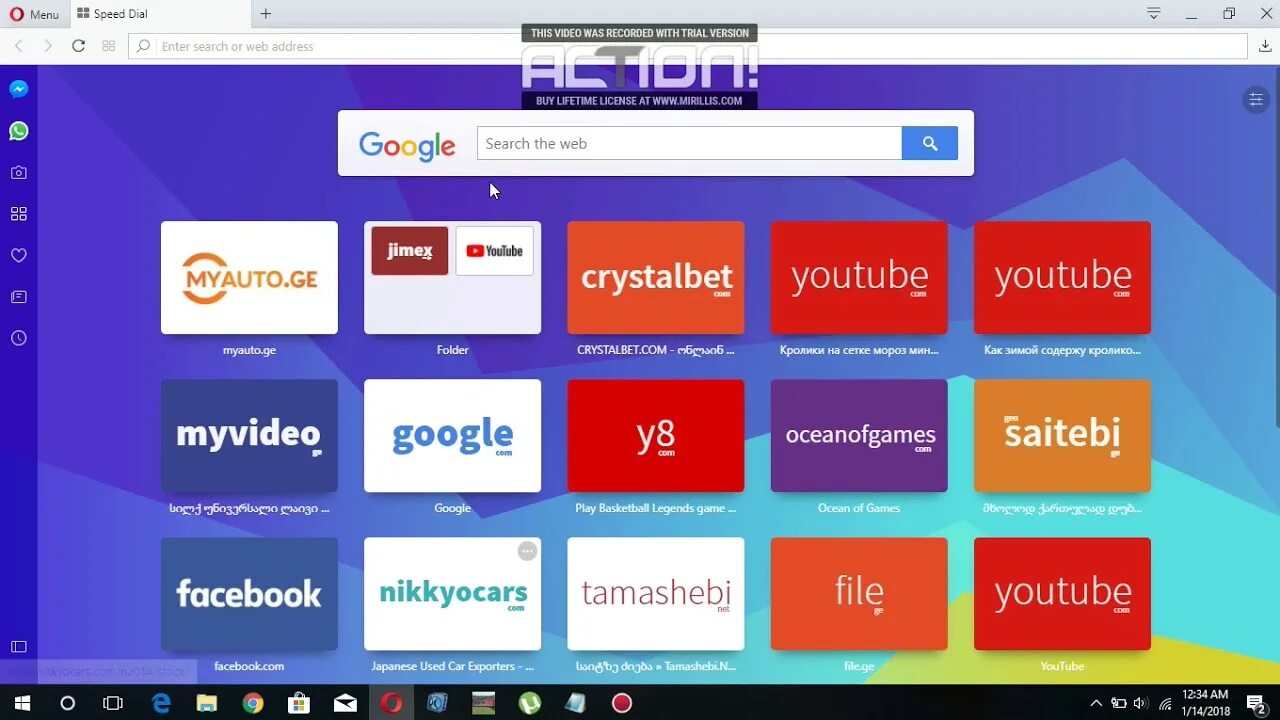Screen dimensions: 1280x720
Task: Open the Action Center notifications
Action: click(1256, 703)
